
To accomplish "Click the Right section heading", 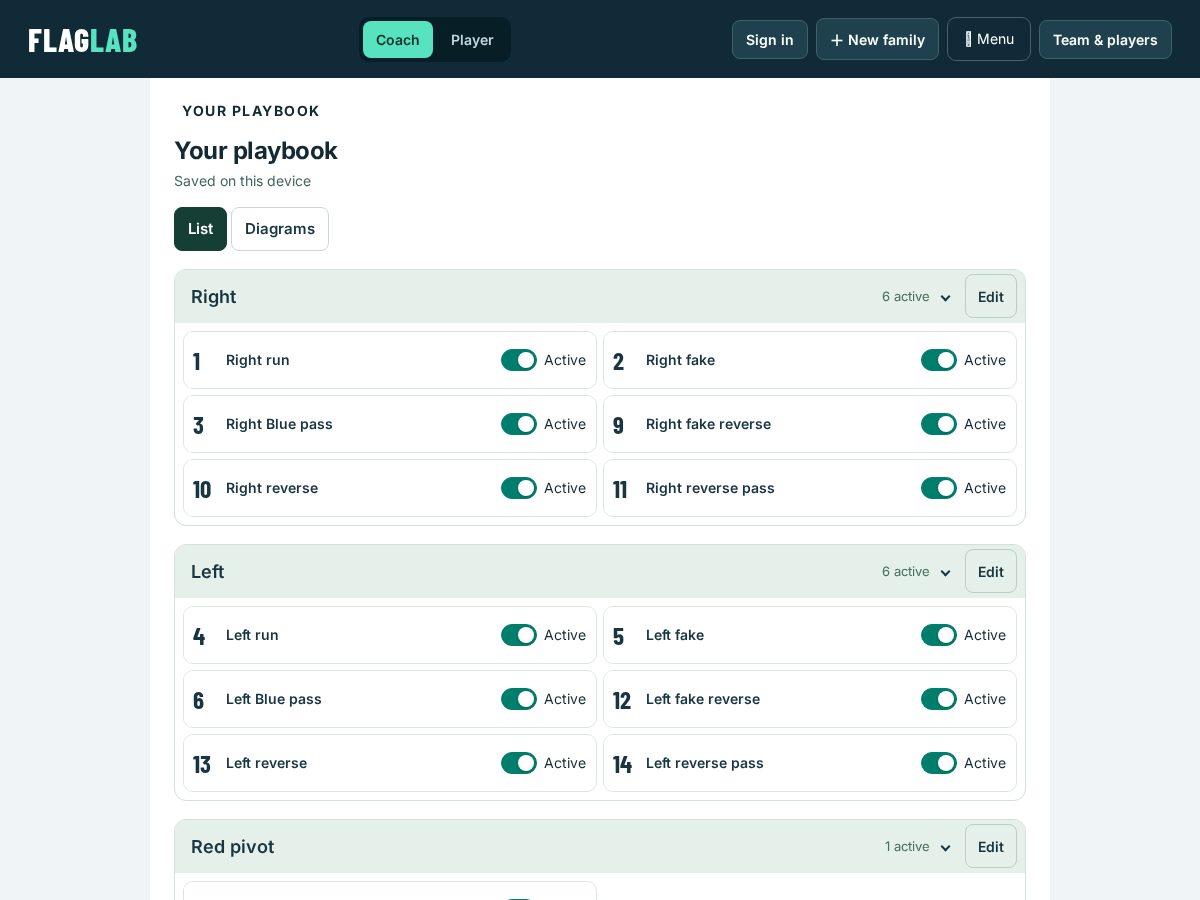I will coord(214,297).
